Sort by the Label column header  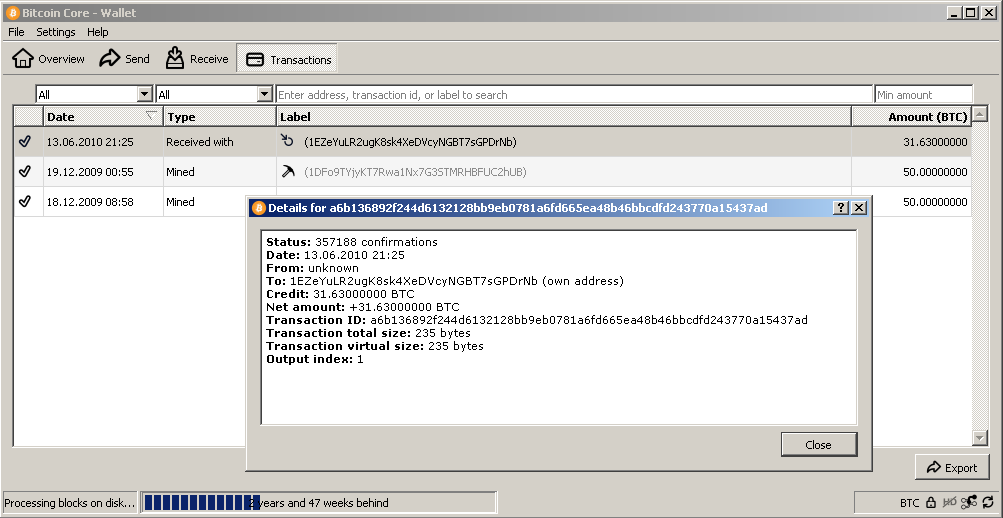tap(564, 116)
